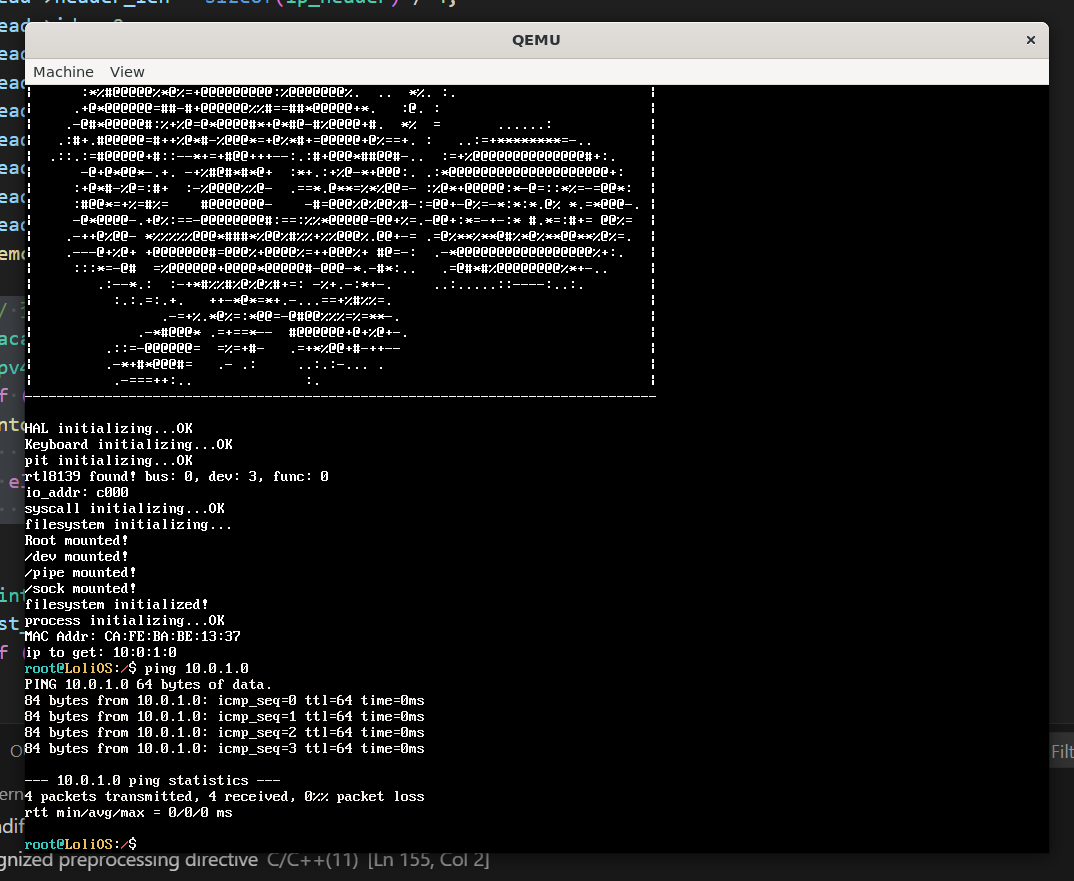Jump to problem location Ln 155, Col 2

point(428,860)
